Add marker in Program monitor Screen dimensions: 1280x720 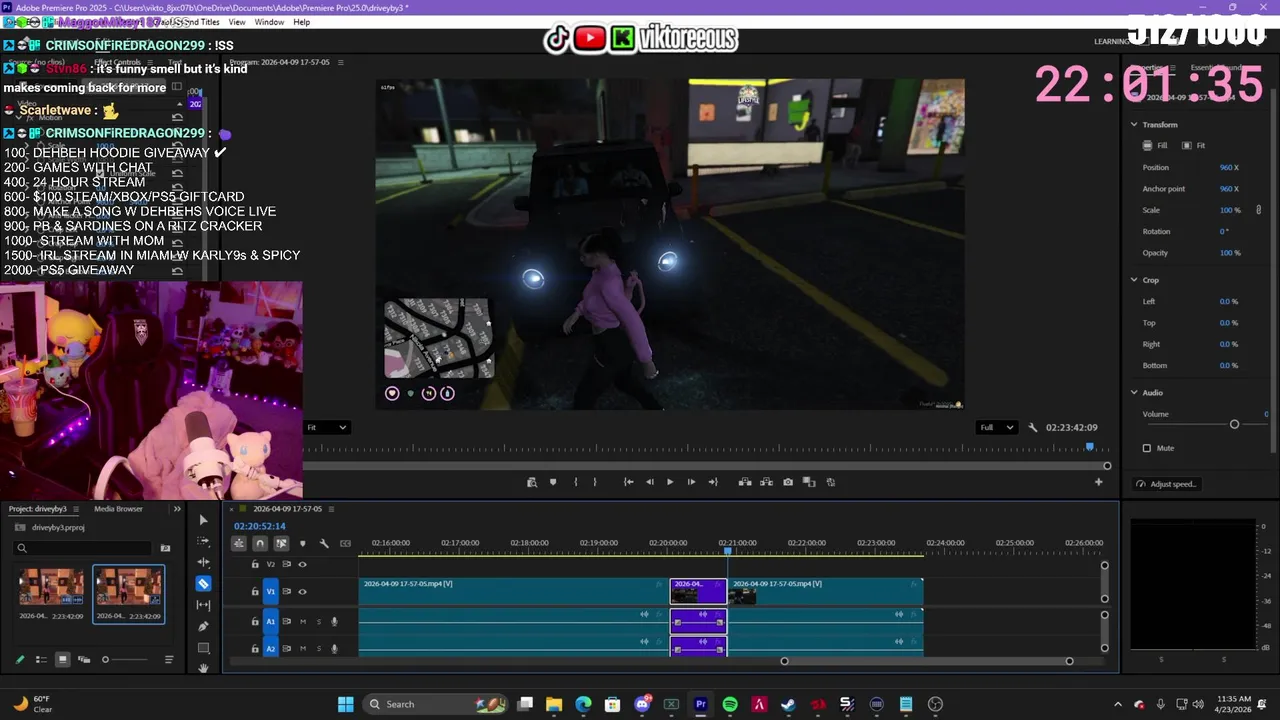553,482
